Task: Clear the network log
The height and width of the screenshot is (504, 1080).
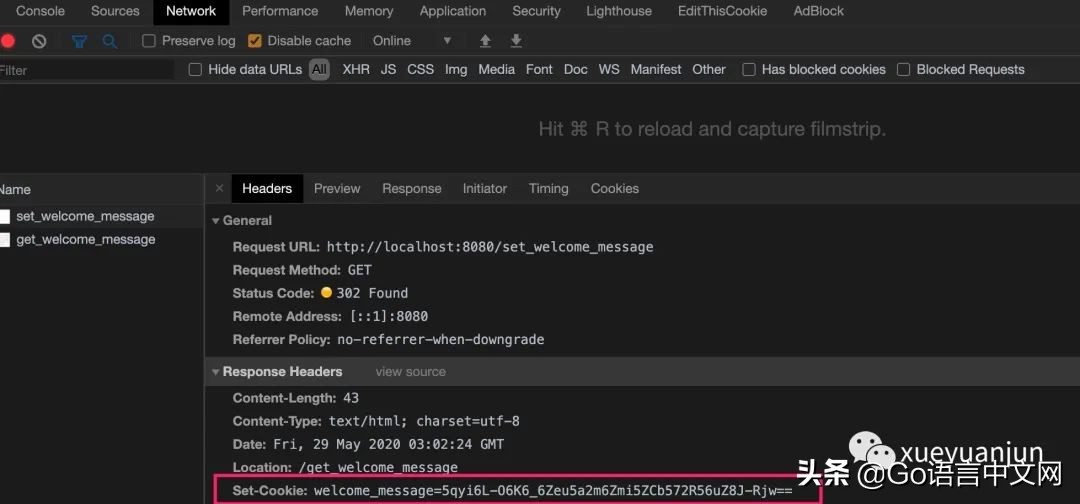Action: pyautogui.click(x=39, y=41)
